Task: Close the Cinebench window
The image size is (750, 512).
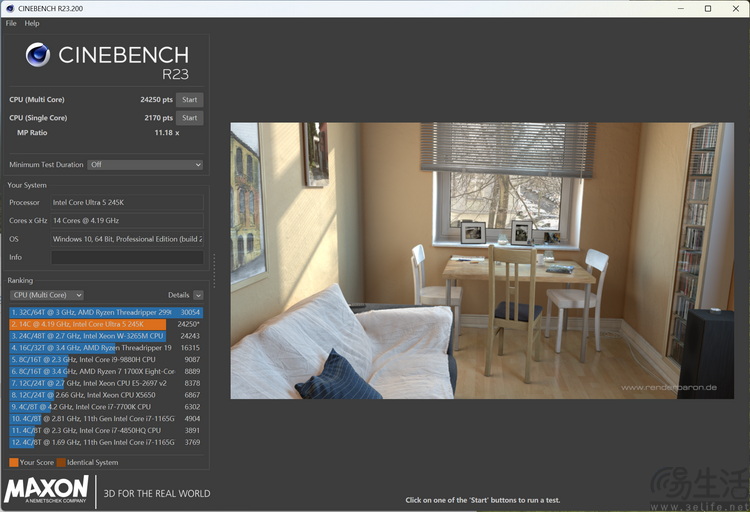Action: click(737, 8)
